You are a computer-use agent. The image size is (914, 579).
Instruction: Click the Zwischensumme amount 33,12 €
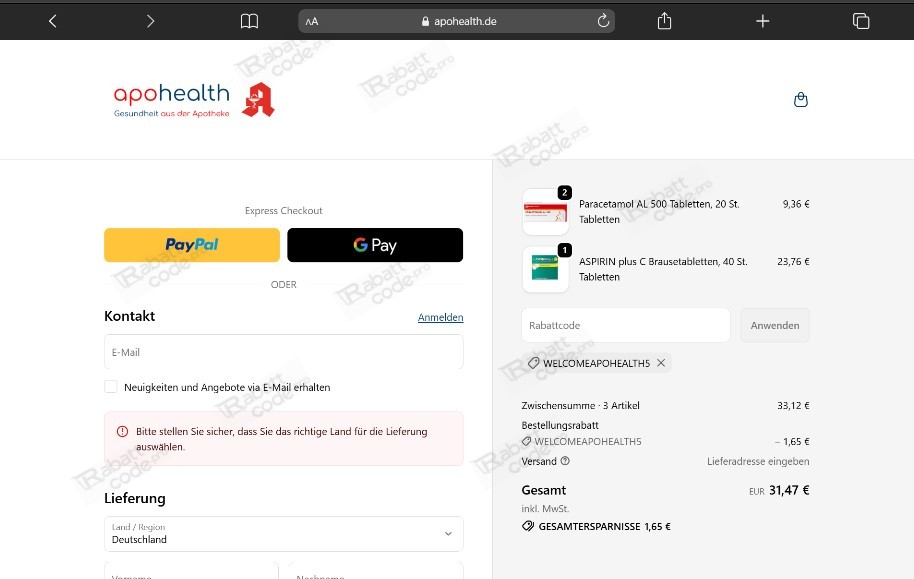pyautogui.click(x=793, y=405)
